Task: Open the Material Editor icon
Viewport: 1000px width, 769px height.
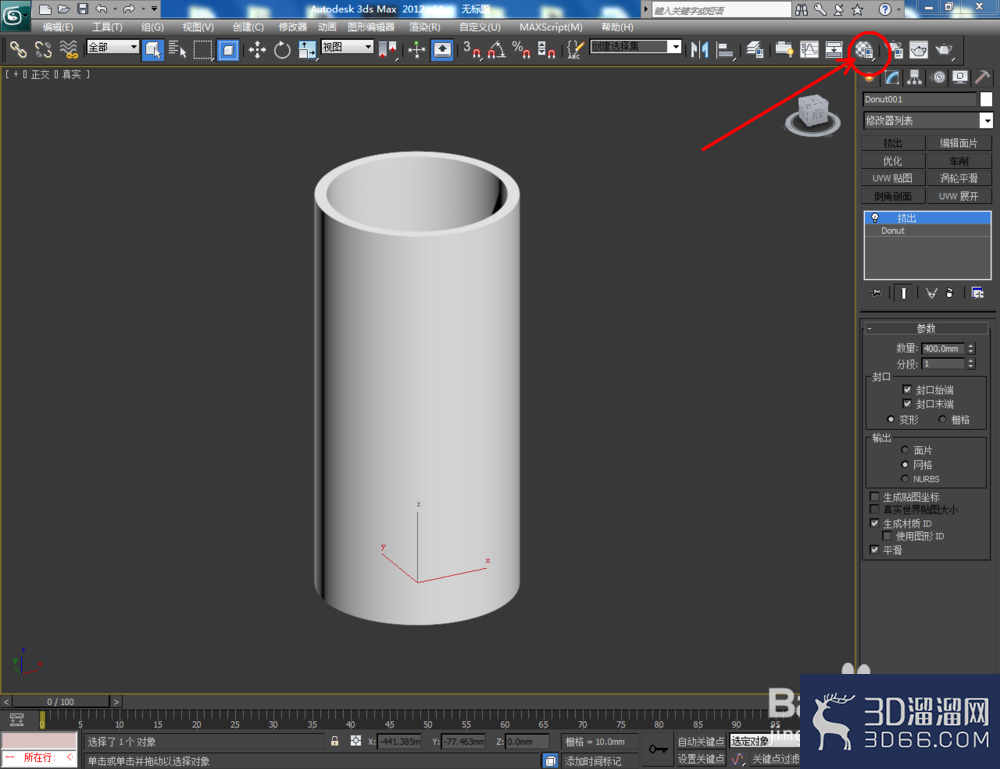Action: tap(864, 50)
